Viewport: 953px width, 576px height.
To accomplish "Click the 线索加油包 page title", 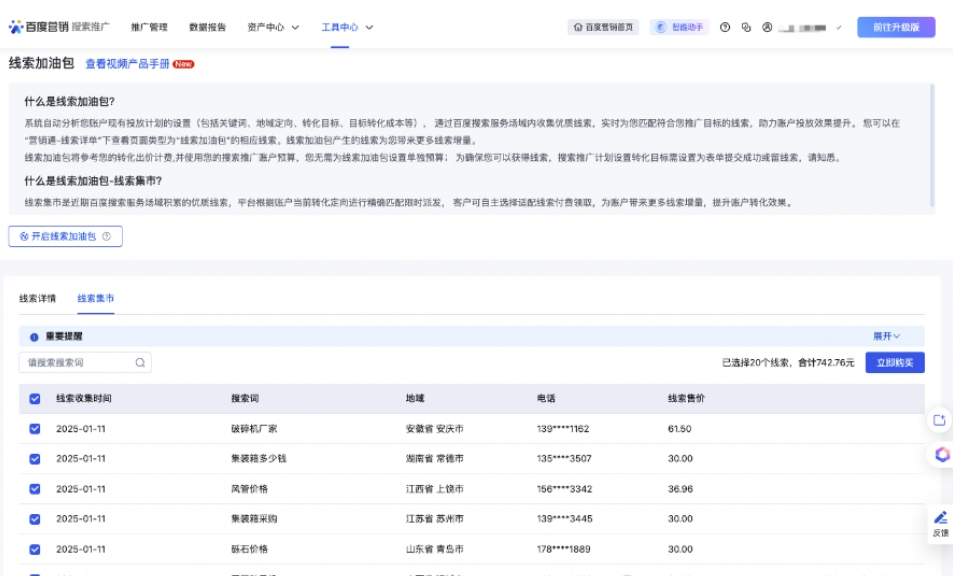I will tap(41, 63).
